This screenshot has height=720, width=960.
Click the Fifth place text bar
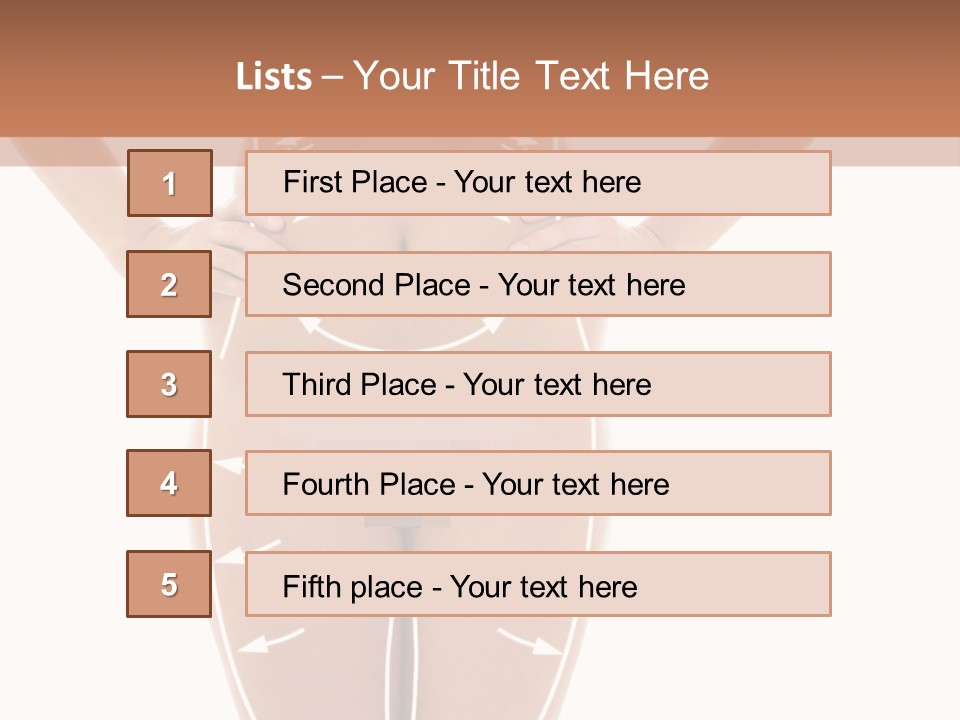[x=538, y=584]
